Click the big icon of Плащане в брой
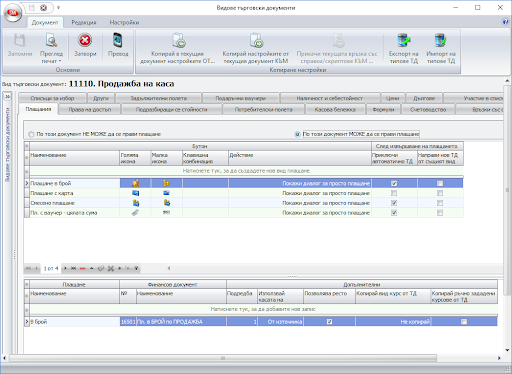This screenshot has width=512, height=374. [x=135, y=183]
